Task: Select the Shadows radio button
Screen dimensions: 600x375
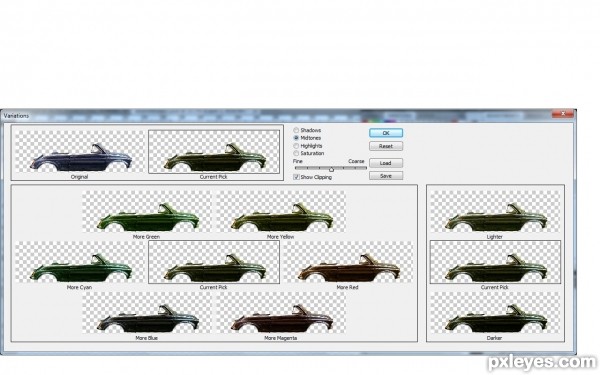Action: (296, 130)
